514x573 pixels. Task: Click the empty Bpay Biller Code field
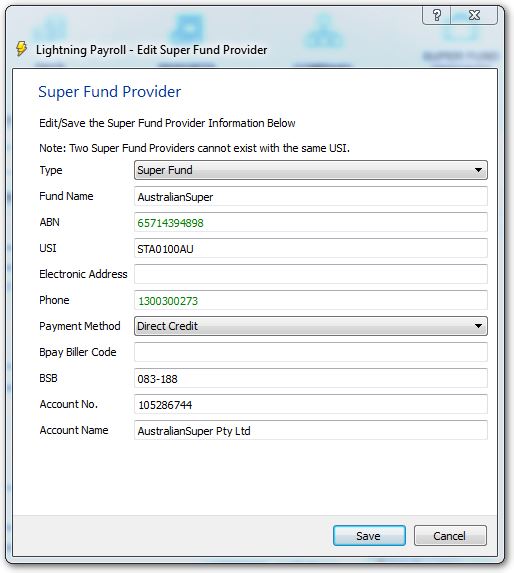[311, 352]
